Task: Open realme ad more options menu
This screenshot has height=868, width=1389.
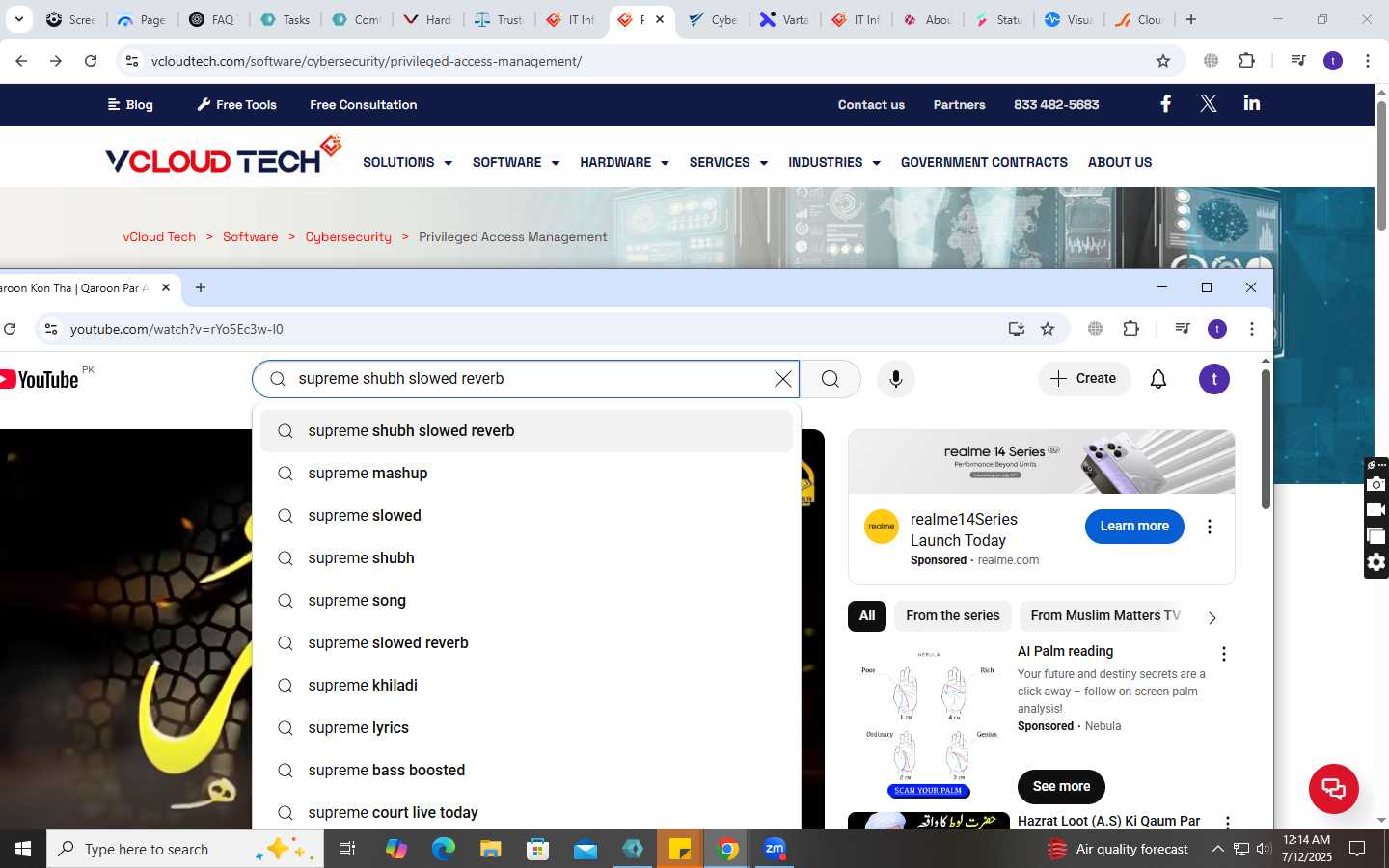Action: pos(1209,527)
